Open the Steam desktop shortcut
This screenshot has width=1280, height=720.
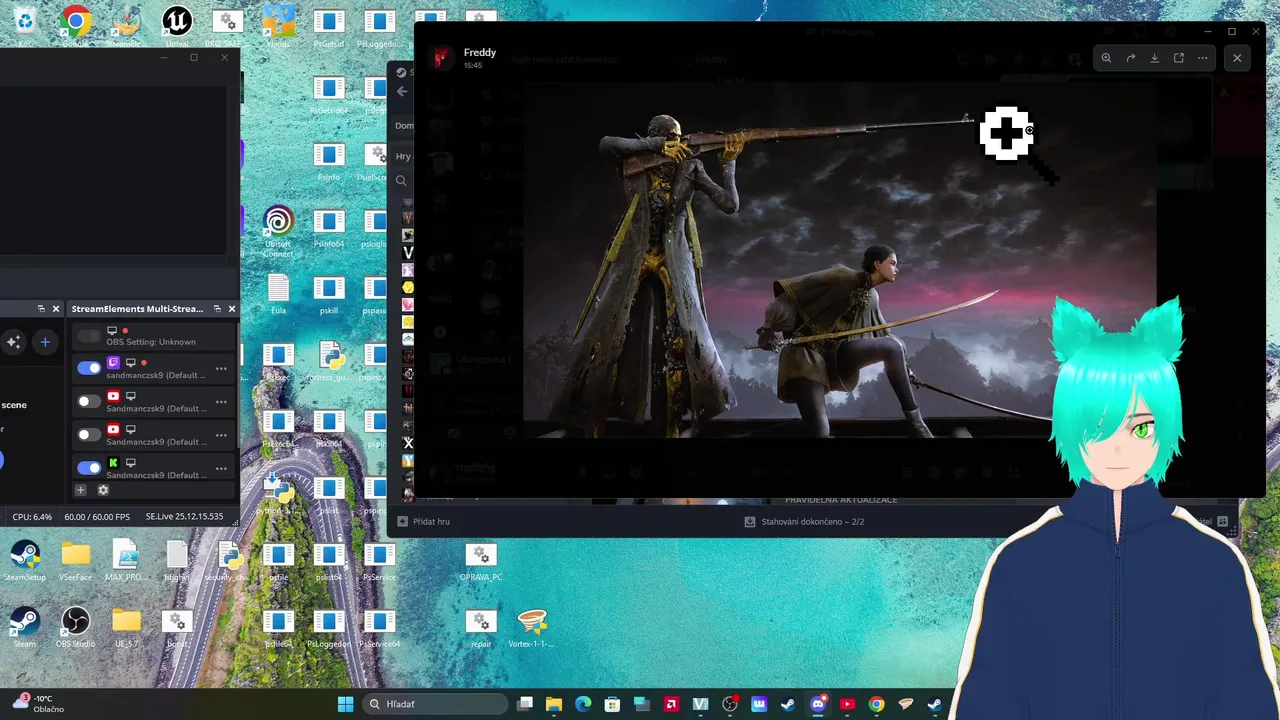24,627
